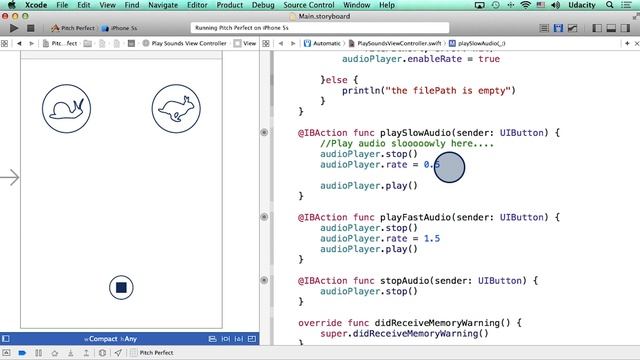Toggle the Utilities panel visibility
This screenshot has height=360, width=640.
[625, 28]
